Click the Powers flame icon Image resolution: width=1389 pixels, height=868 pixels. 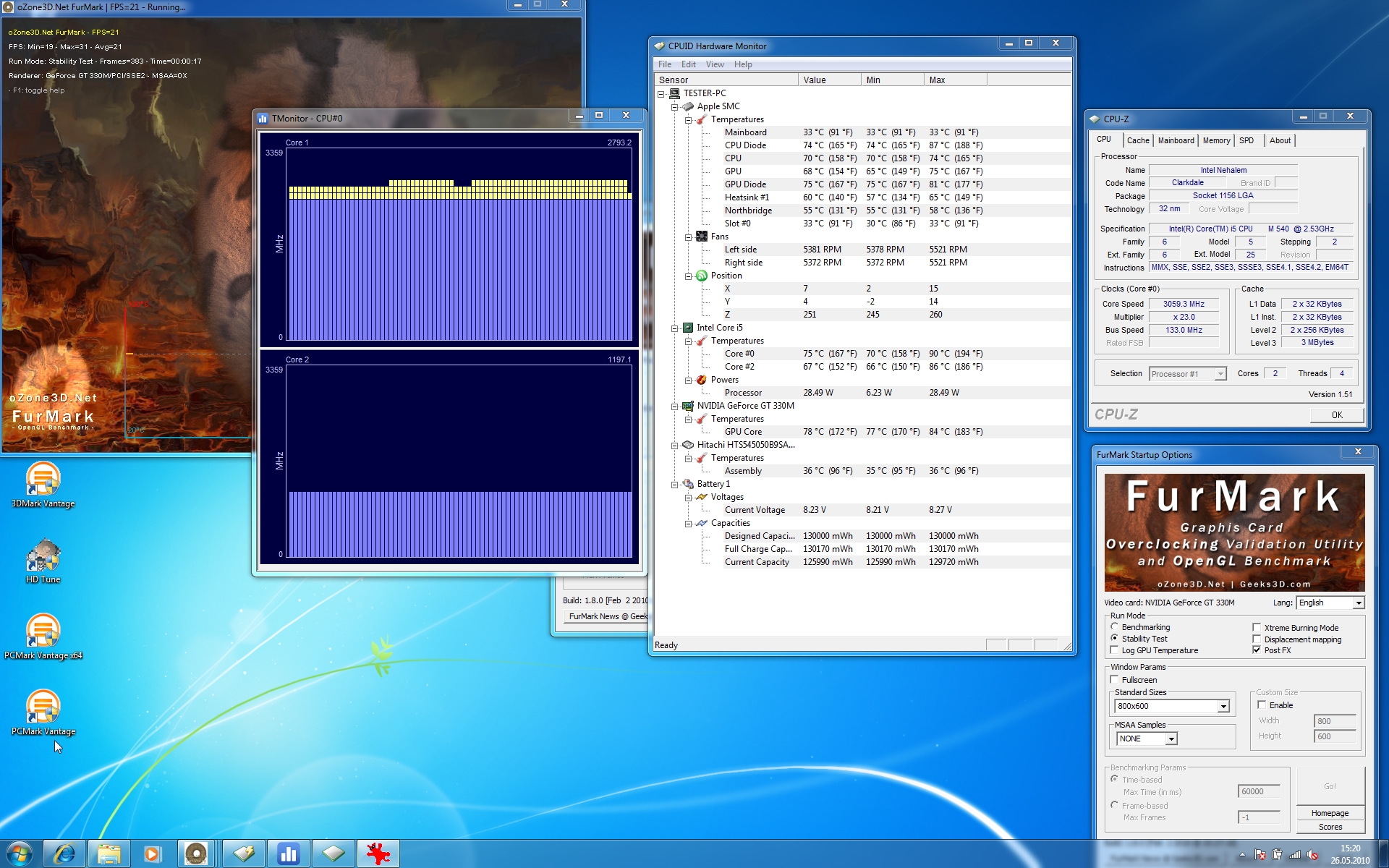702,380
